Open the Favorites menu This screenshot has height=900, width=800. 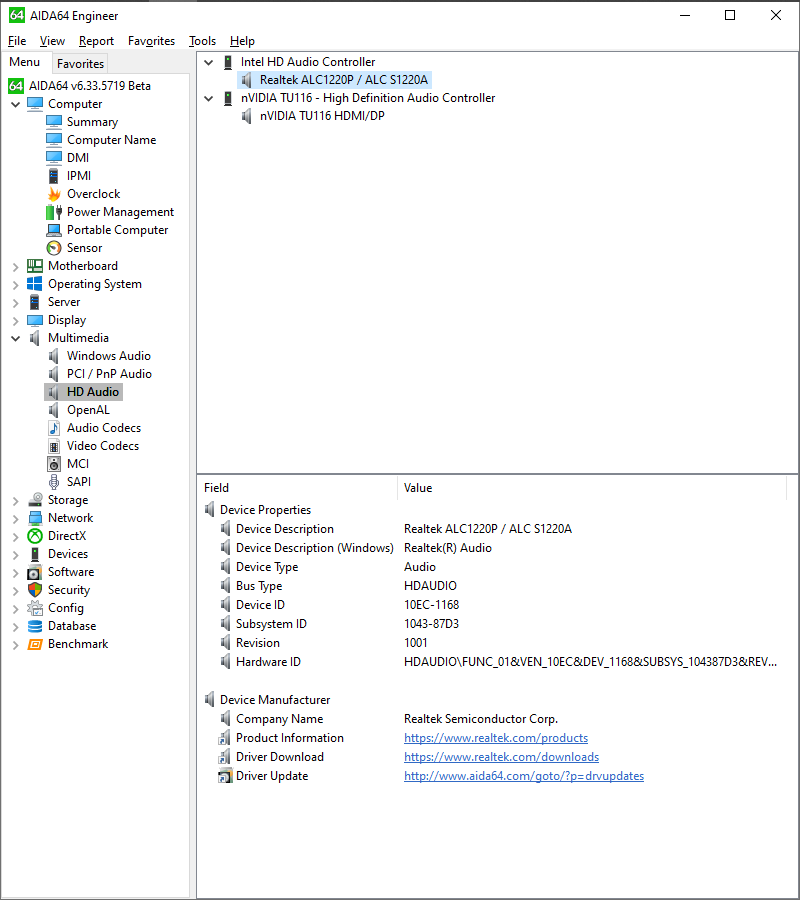(x=152, y=41)
